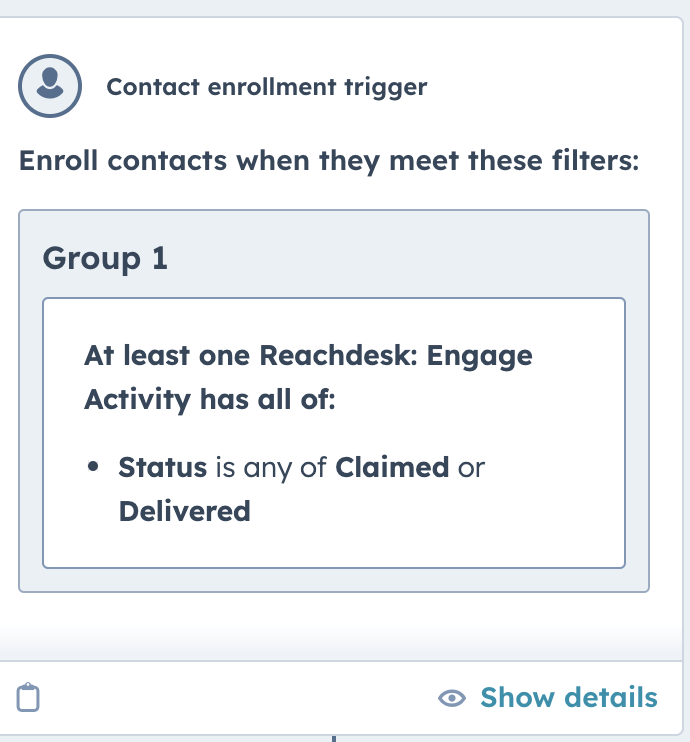The width and height of the screenshot is (690, 742).
Task: Click the 'is any of' operator text
Action: (271, 468)
